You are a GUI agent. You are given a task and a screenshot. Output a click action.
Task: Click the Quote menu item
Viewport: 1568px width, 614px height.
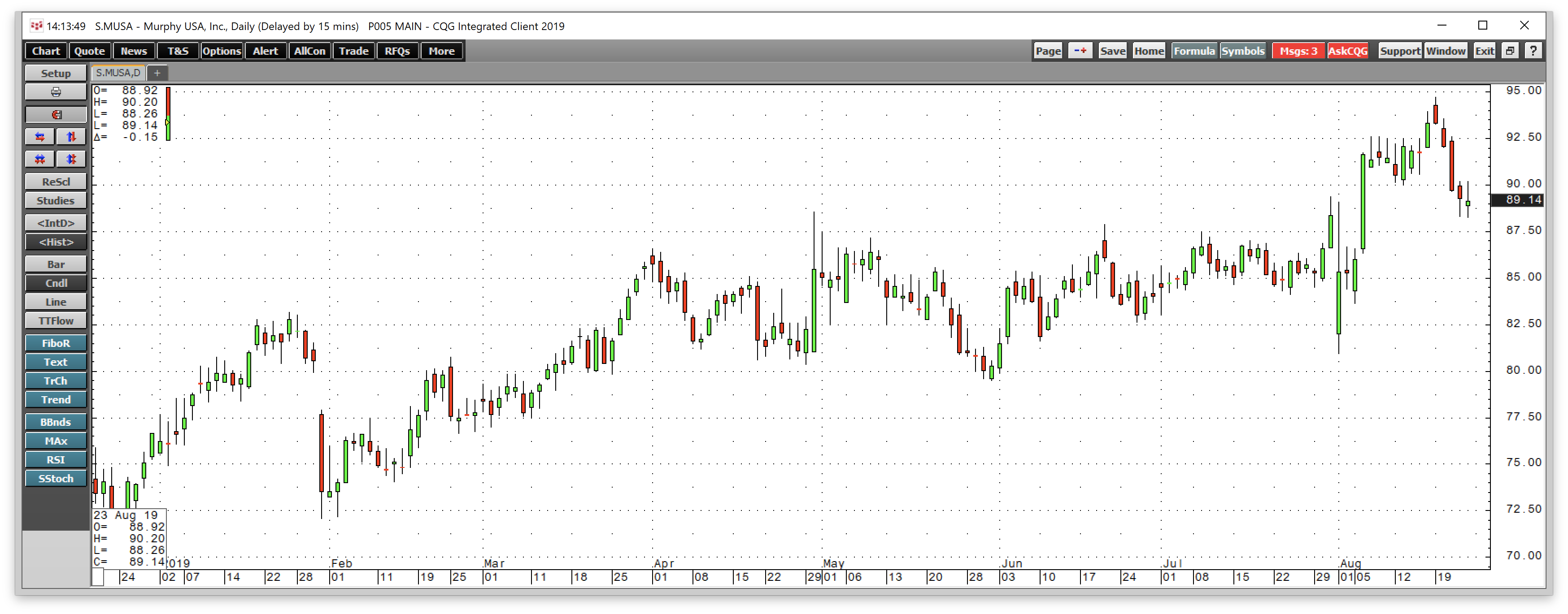(x=90, y=51)
